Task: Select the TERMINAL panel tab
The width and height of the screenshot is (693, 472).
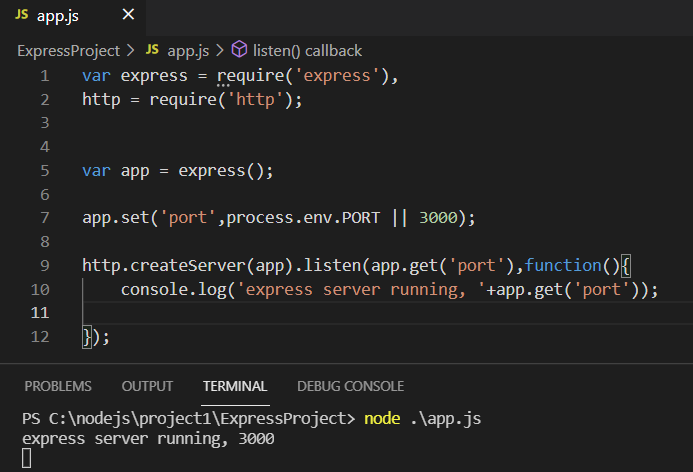Action: pos(235,386)
